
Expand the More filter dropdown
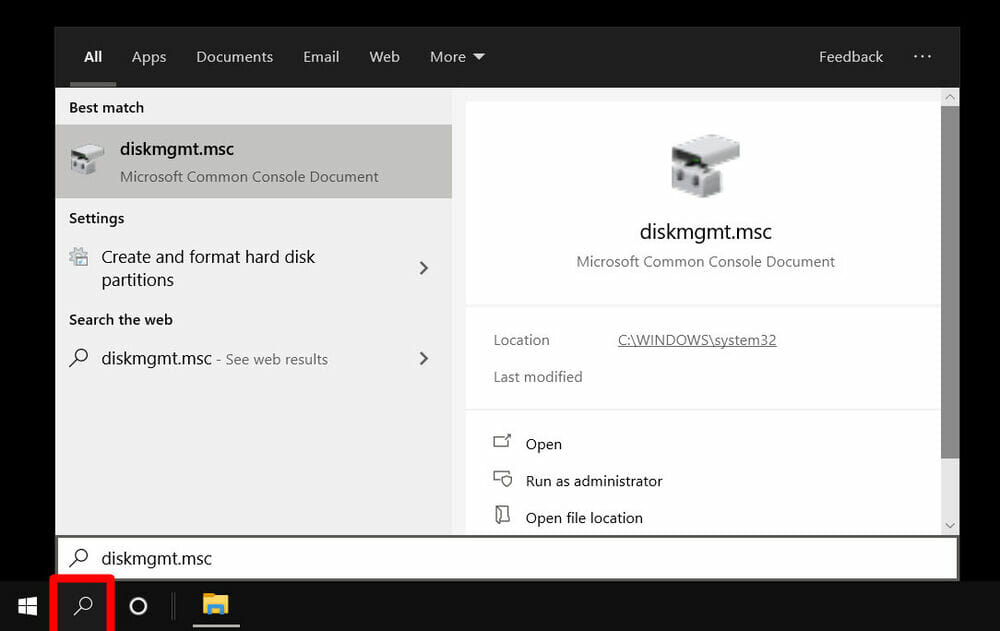[x=456, y=57]
